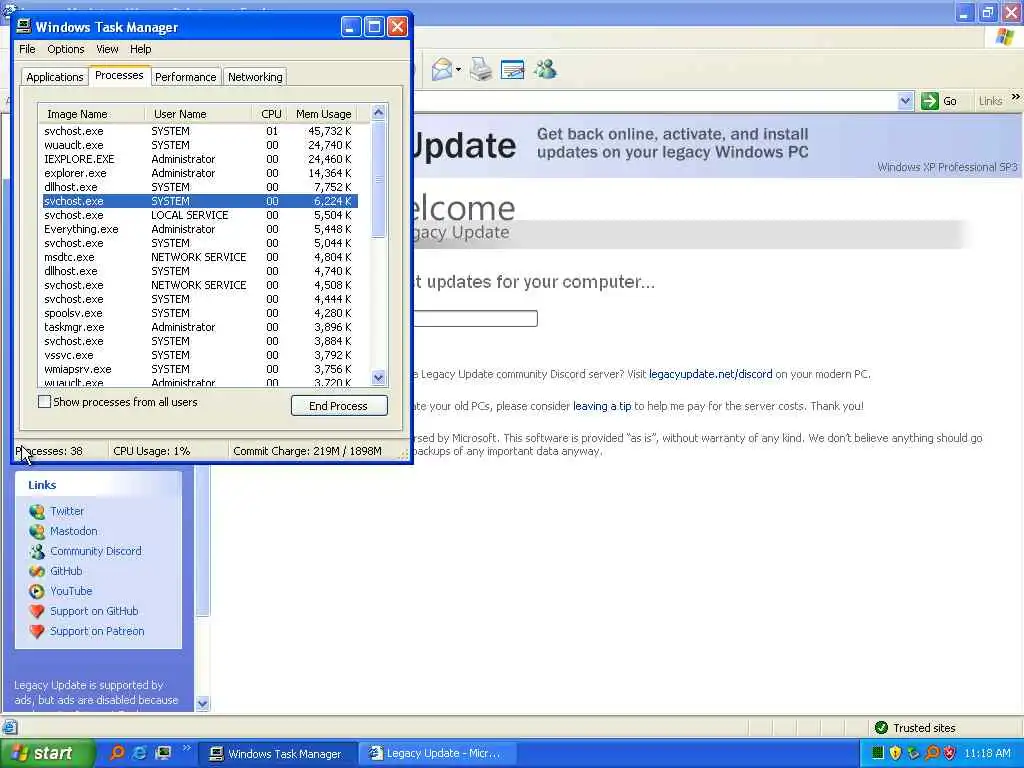Open the Options menu in Task Manager

click(65, 49)
